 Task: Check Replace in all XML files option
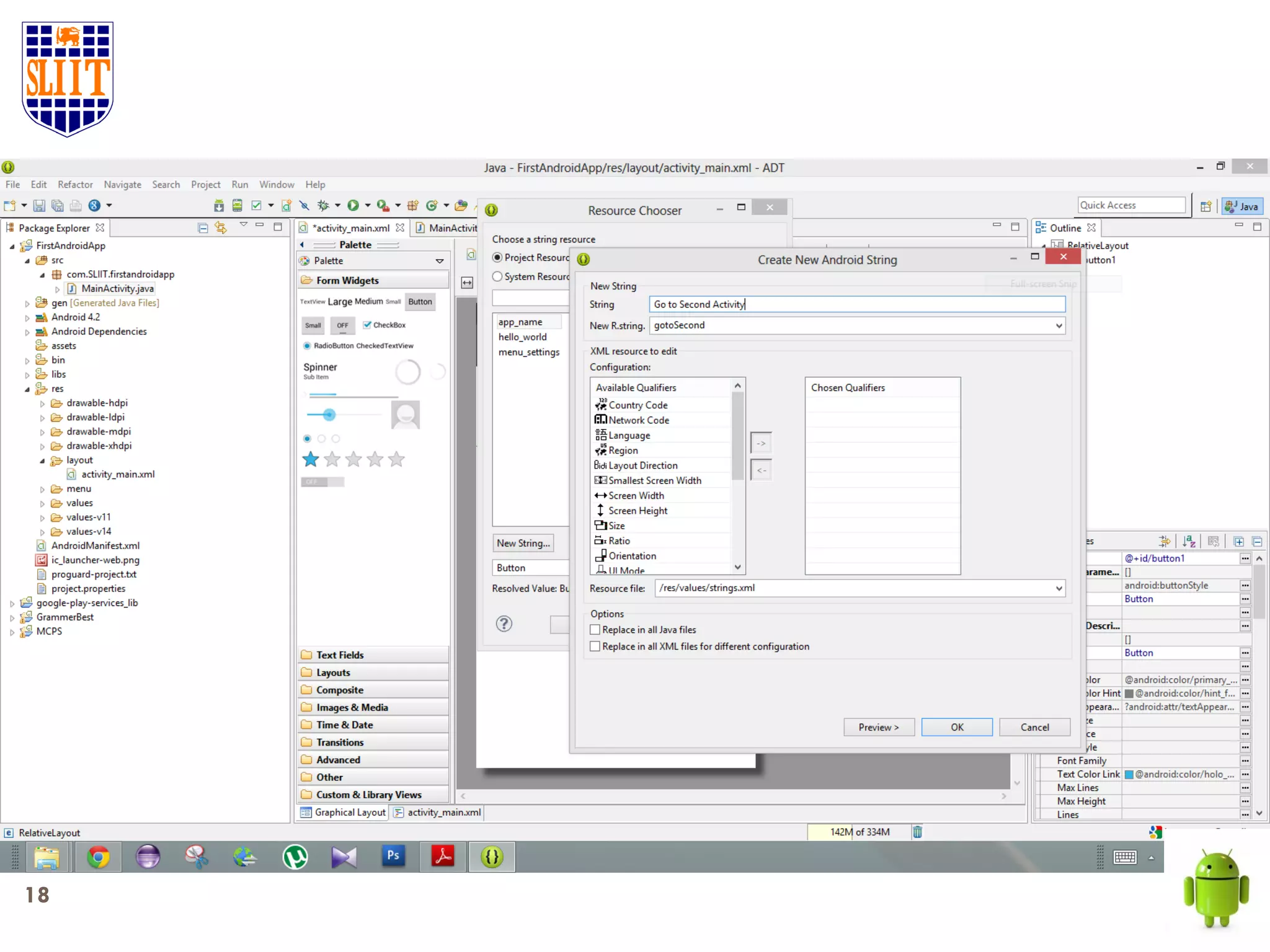pyautogui.click(x=595, y=646)
